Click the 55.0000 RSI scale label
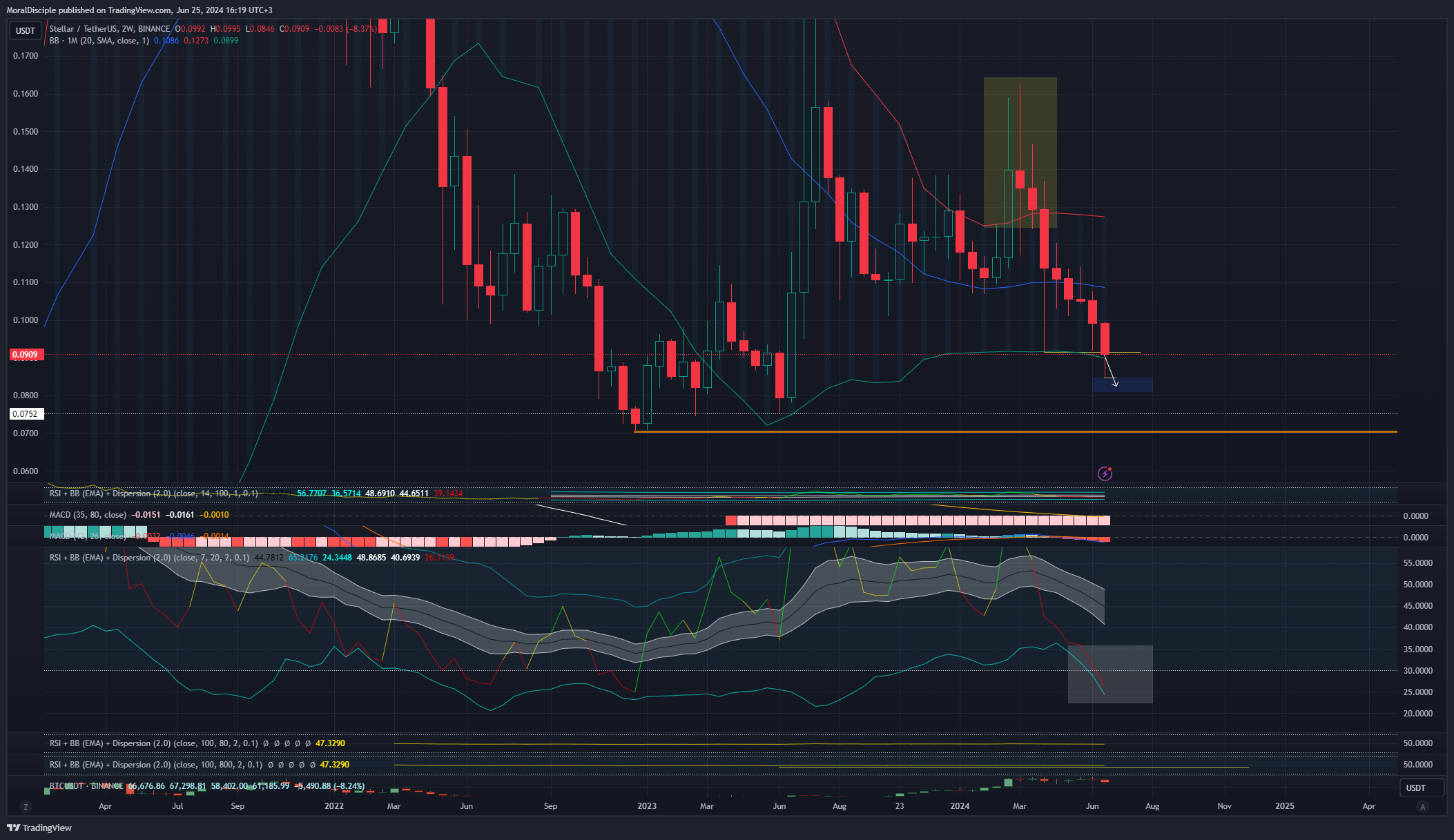1454x840 pixels. click(1417, 563)
